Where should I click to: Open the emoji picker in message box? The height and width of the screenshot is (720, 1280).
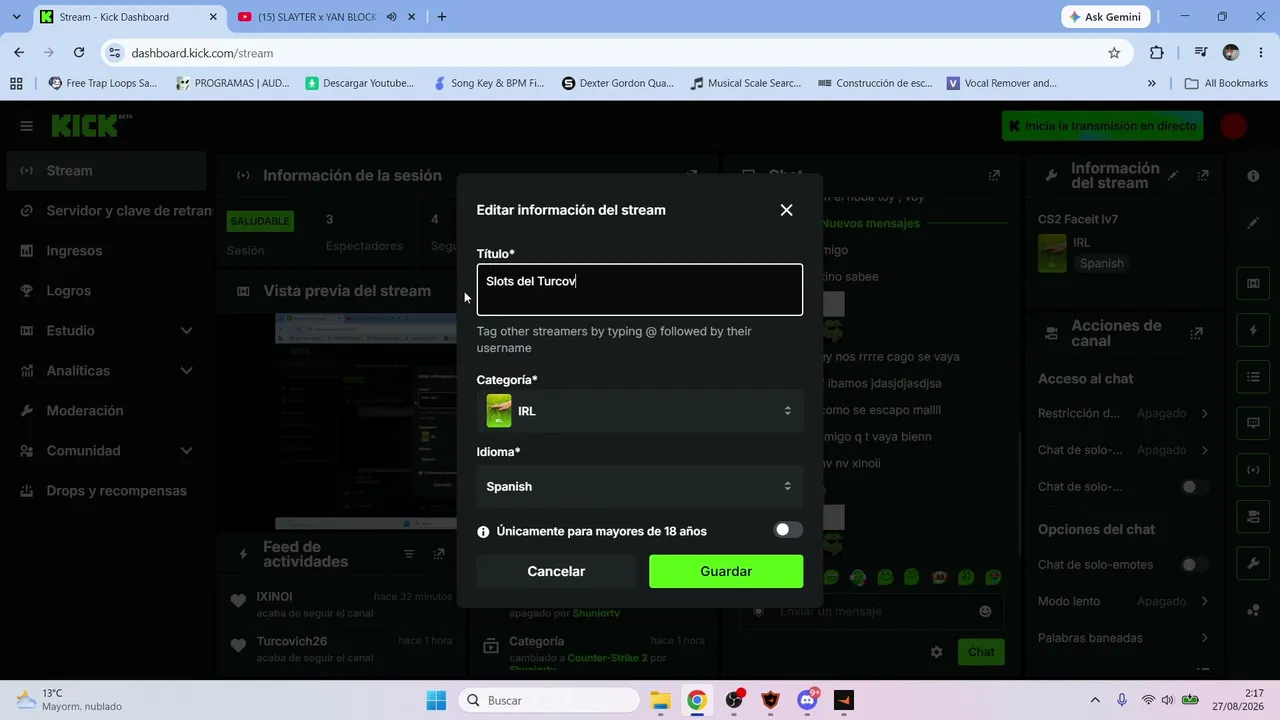point(985,611)
